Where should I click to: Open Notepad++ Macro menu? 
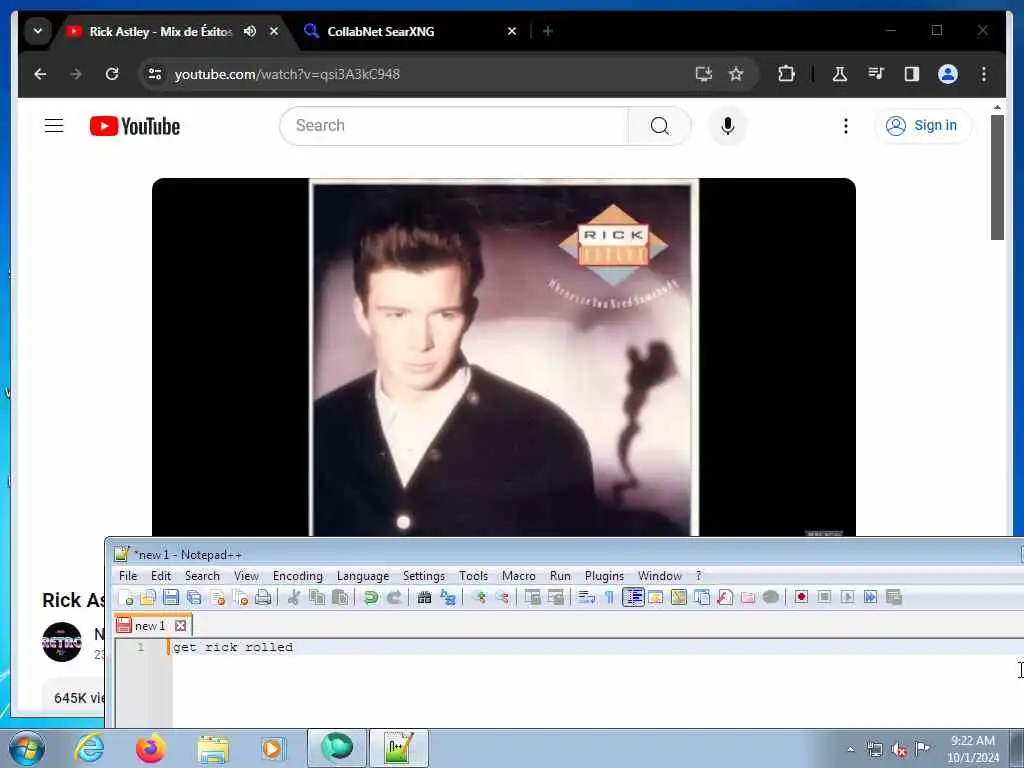tap(519, 576)
